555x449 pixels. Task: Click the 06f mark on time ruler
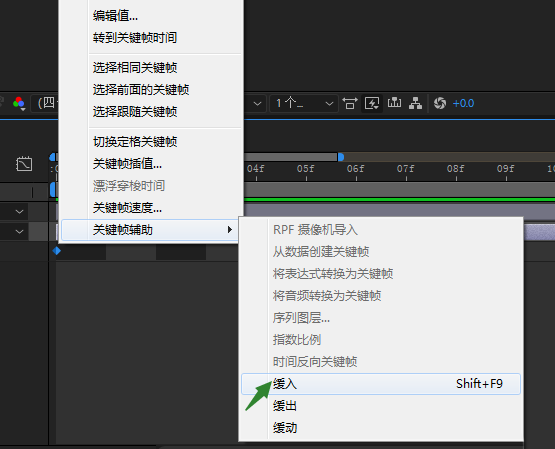[355, 169]
